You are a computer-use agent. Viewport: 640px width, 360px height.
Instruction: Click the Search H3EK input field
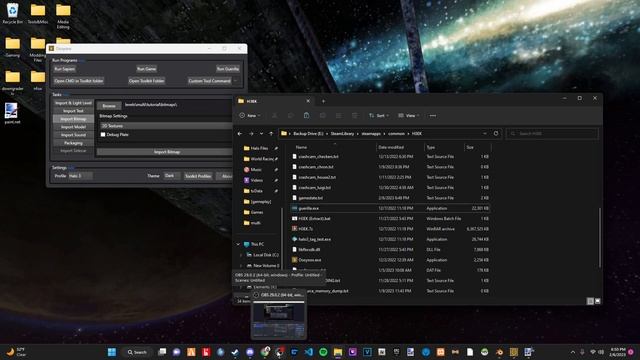pyautogui.click(x=552, y=133)
